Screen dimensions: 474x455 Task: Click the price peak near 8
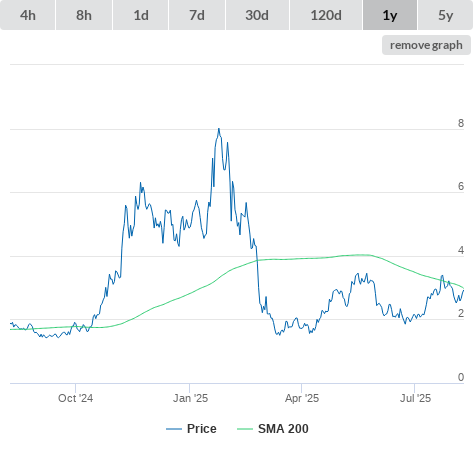click(x=219, y=129)
